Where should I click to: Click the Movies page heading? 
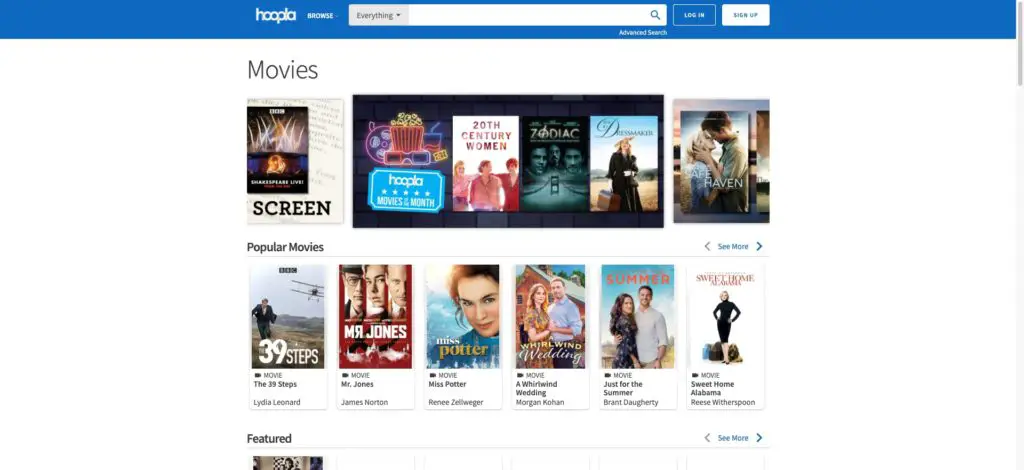[x=282, y=70]
